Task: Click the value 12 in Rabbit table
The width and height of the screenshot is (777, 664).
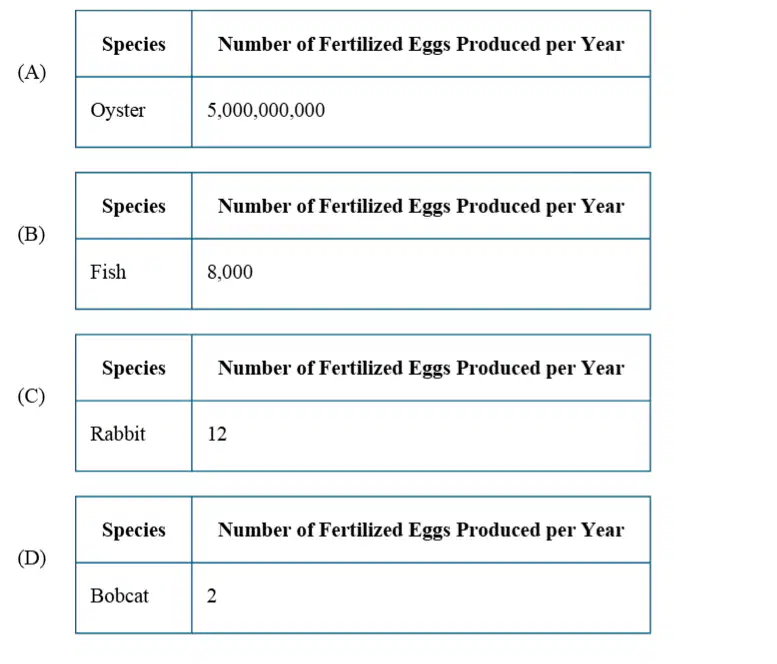Action: 217,434
